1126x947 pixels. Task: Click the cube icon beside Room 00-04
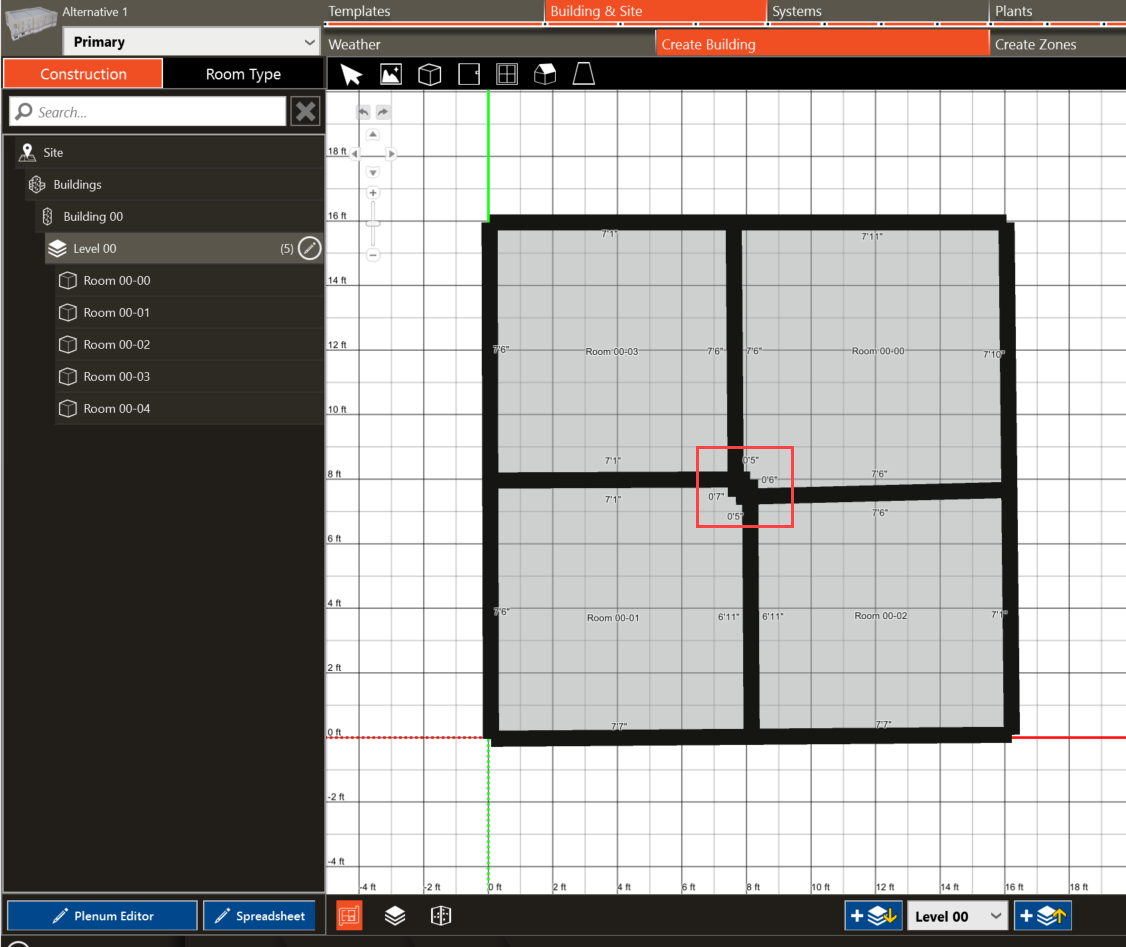pyautogui.click(x=68, y=409)
